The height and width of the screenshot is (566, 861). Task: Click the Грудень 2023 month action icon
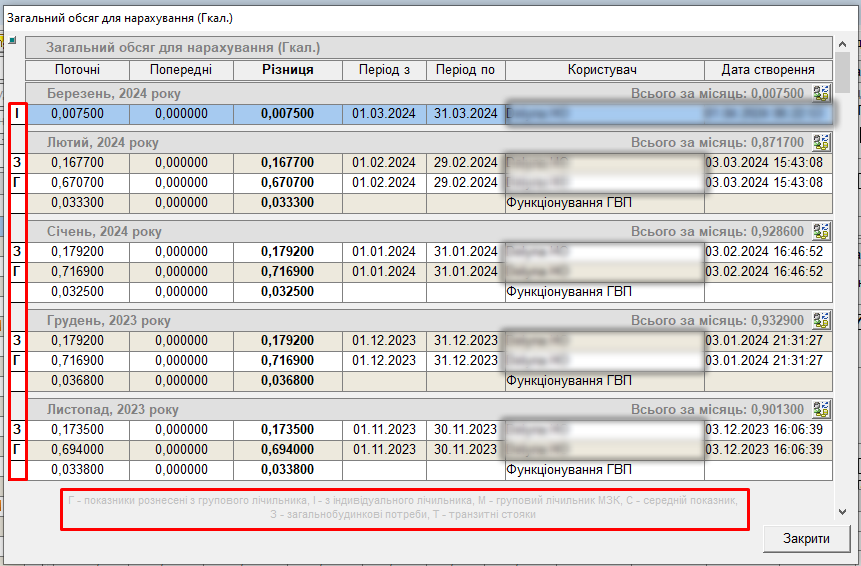(822, 320)
